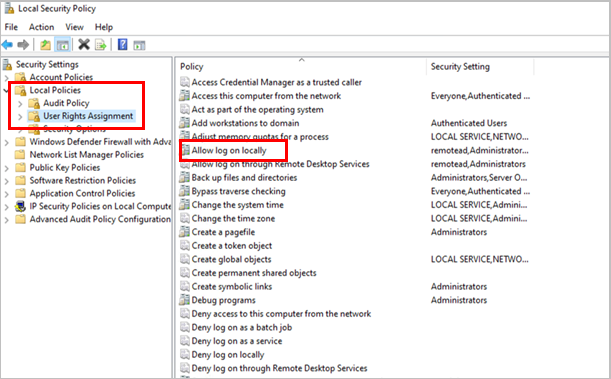Click the Back arrow toolbar icon

[x=7, y=45]
